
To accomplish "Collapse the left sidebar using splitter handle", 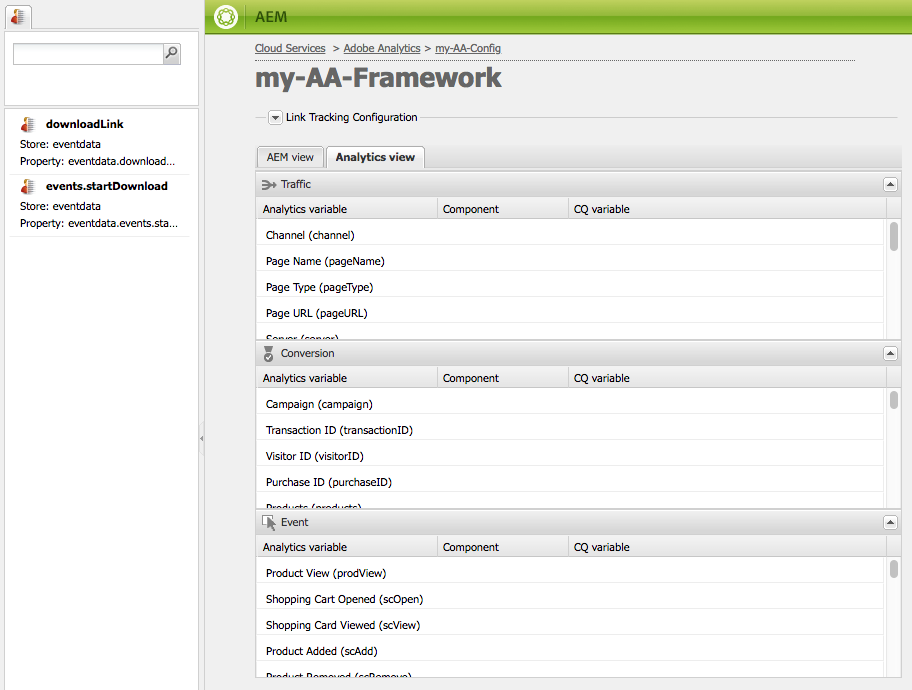I will [201, 439].
